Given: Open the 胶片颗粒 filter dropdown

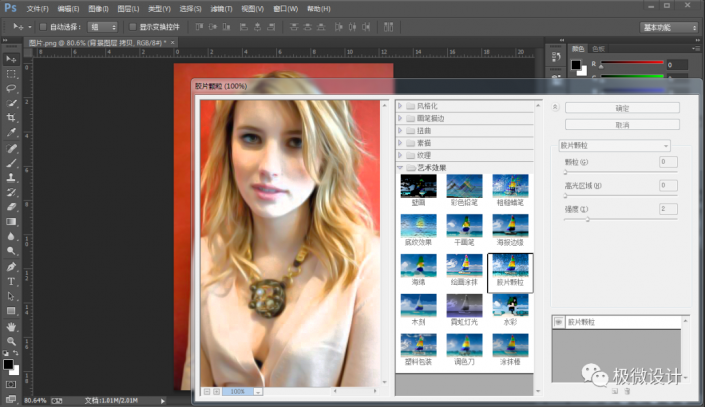Looking at the screenshot, I should tap(615, 145).
